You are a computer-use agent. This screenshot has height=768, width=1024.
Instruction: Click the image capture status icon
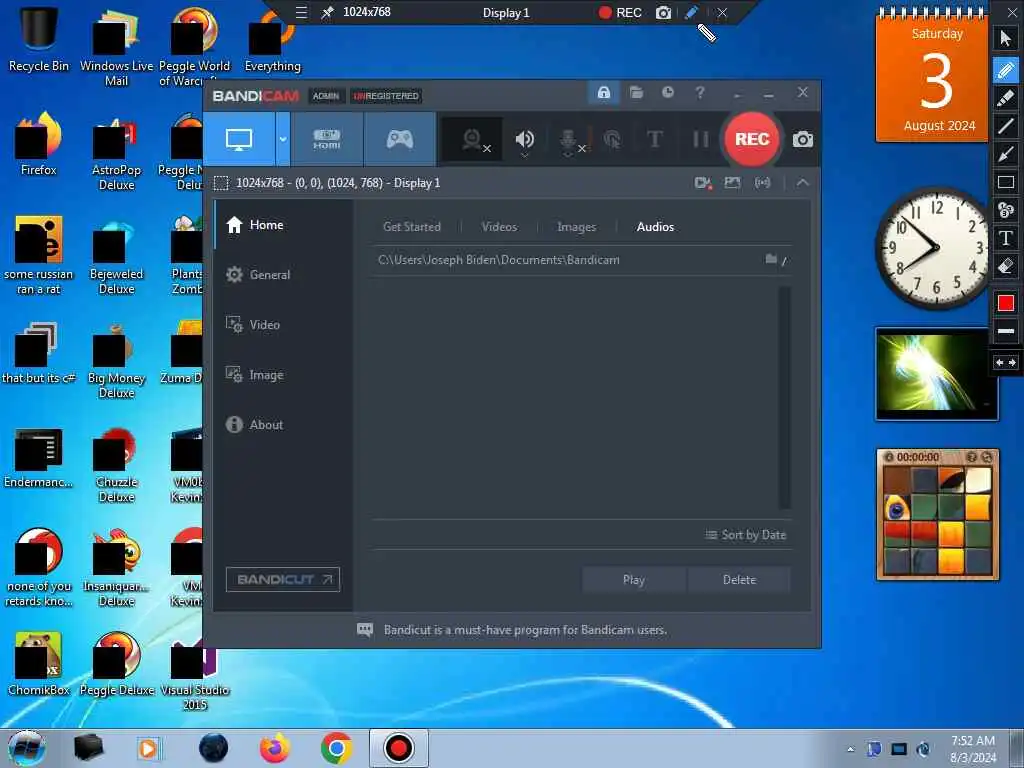pyautogui.click(x=732, y=183)
